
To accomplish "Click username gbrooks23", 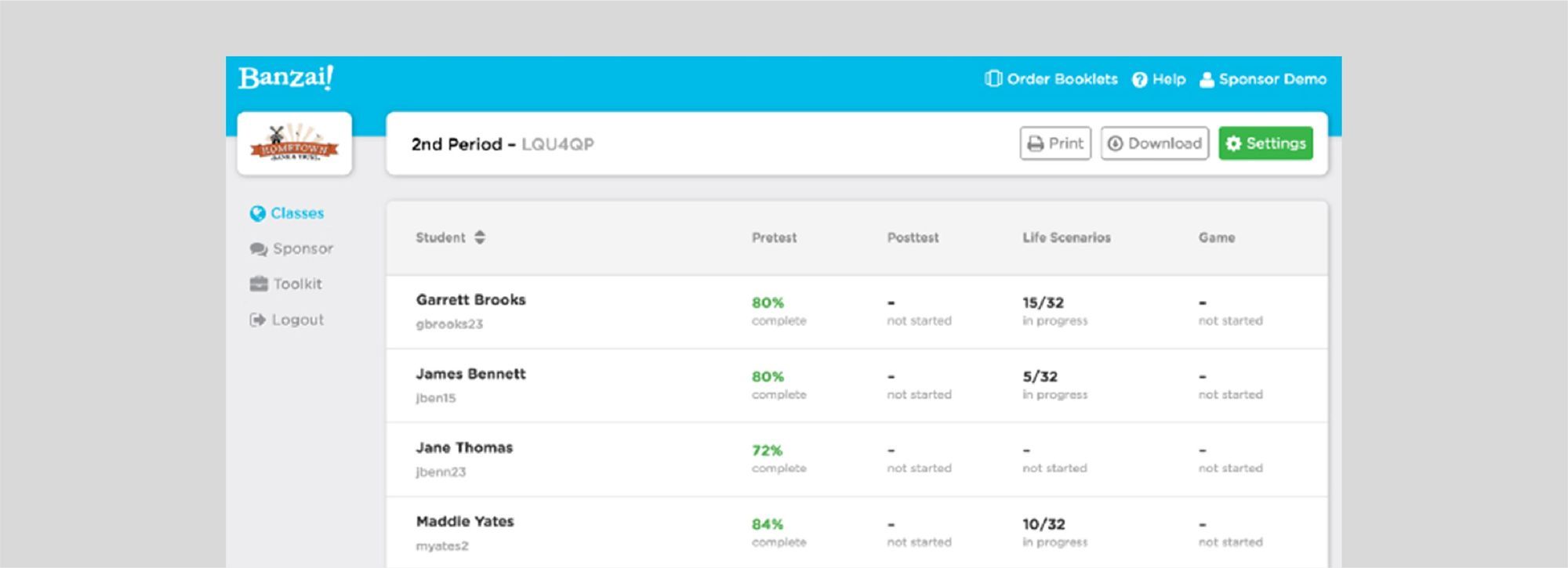I will [449, 324].
